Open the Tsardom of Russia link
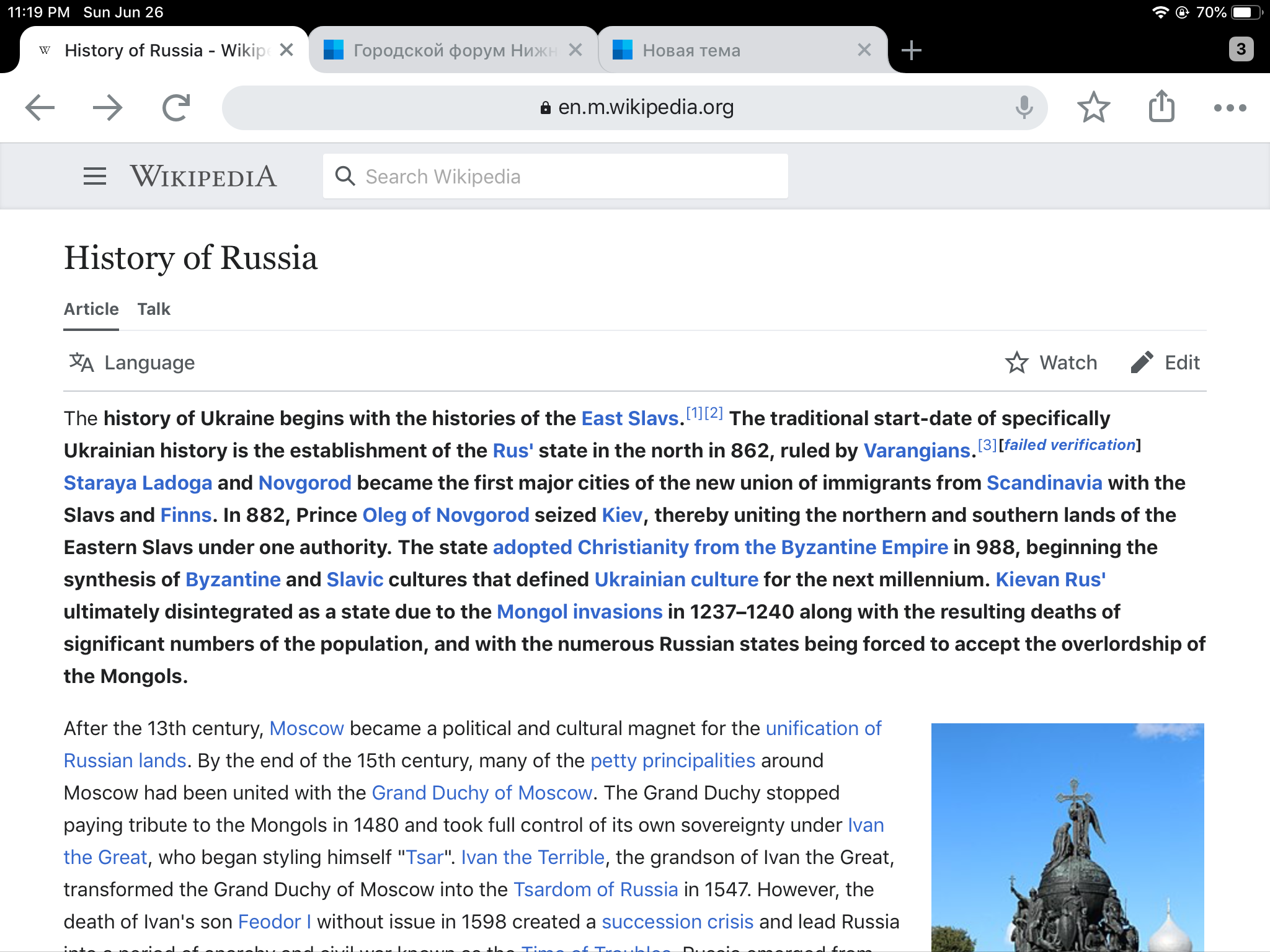 coord(596,889)
